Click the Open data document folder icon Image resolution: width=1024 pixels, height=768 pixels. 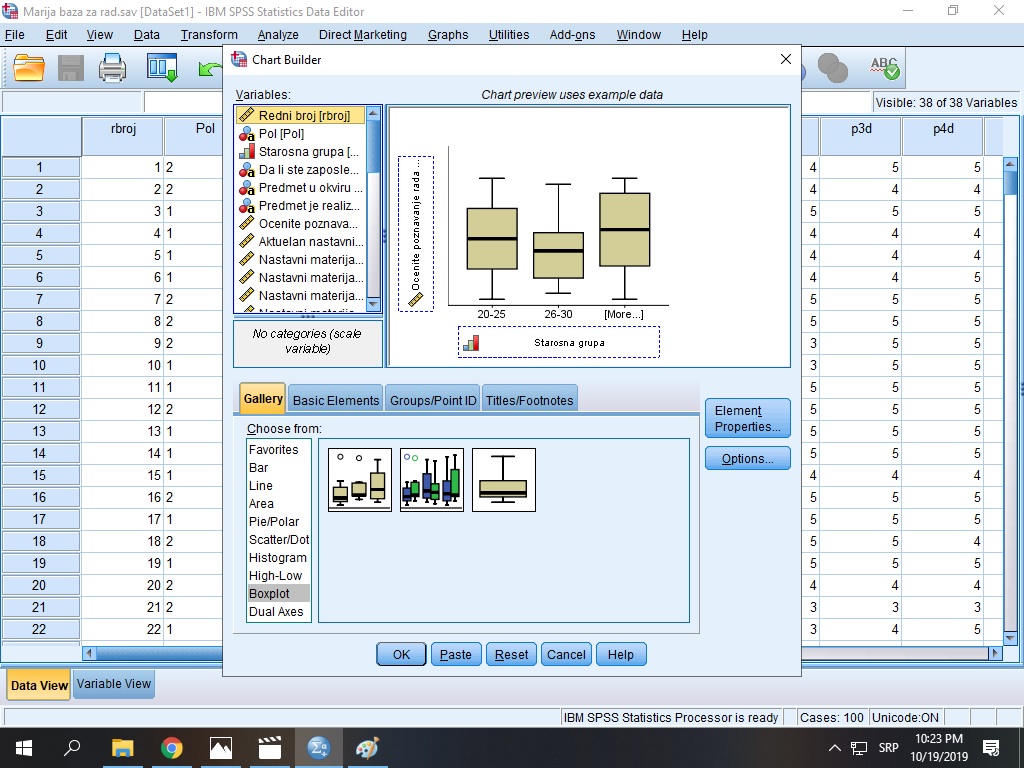pos(29,67)
